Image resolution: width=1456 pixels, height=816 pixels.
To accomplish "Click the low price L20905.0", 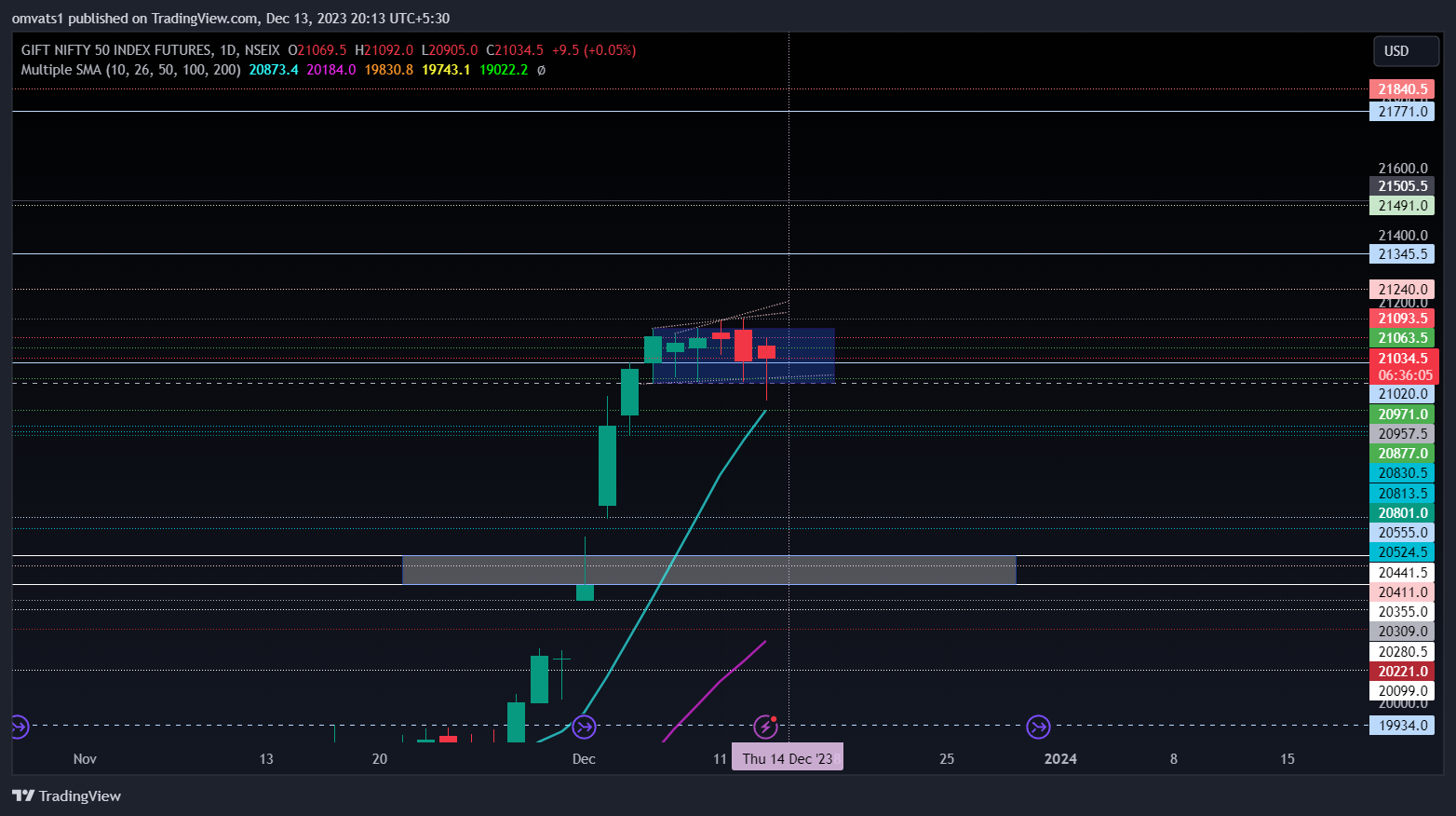I will (x=450, y=50).
